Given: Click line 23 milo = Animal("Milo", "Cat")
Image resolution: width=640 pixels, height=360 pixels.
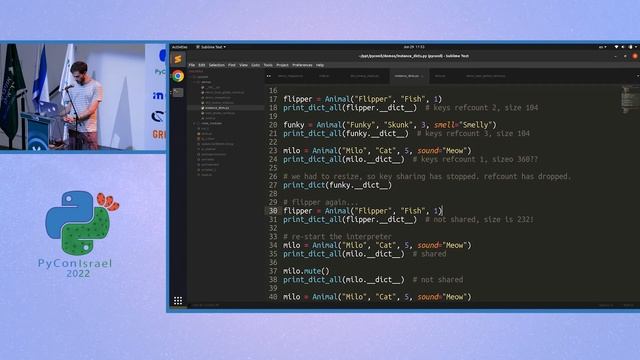Looking at the screenshot, I should (x=377, y=151).
